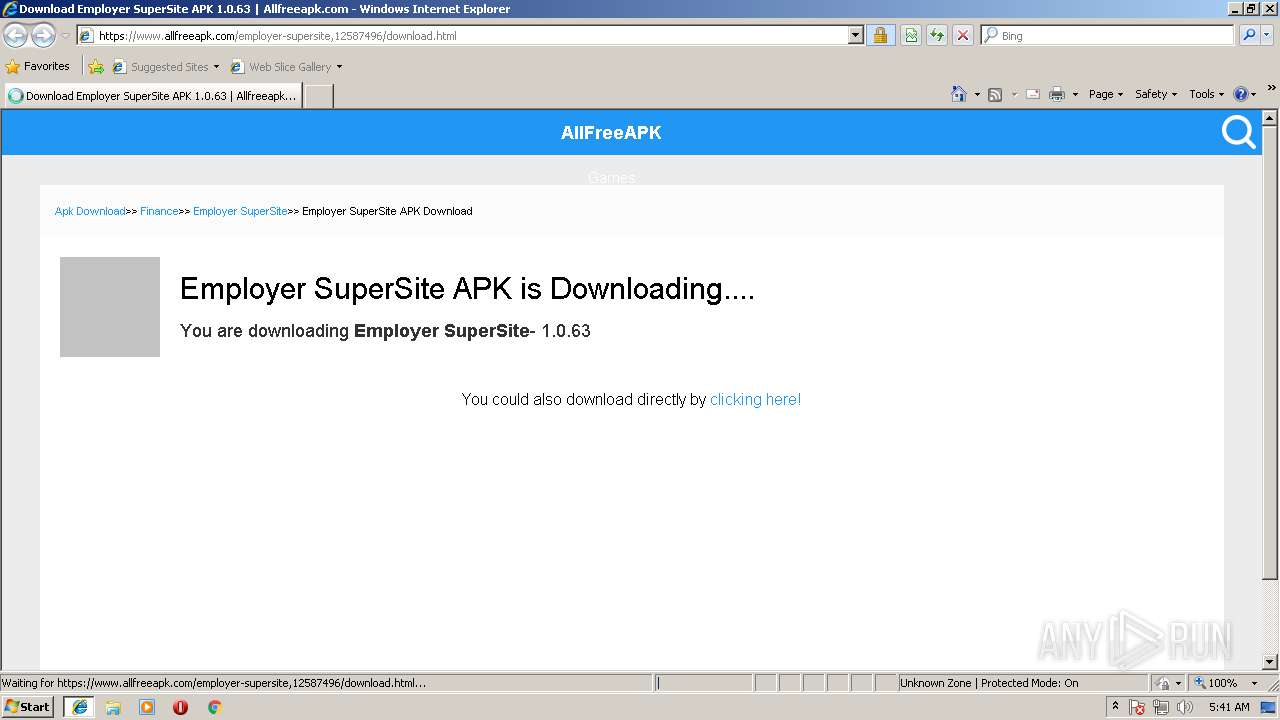The width and height of the screenshot is (1280, 720).
Task: Open the Finance breadcrumb link
Action: coord(159,211)
